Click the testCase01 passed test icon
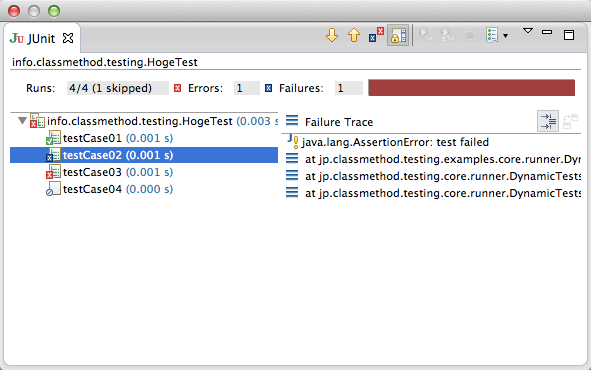Image resolution: width=591 pixels, height=370 pixels. pyautogui.click(x=53, y=138)
